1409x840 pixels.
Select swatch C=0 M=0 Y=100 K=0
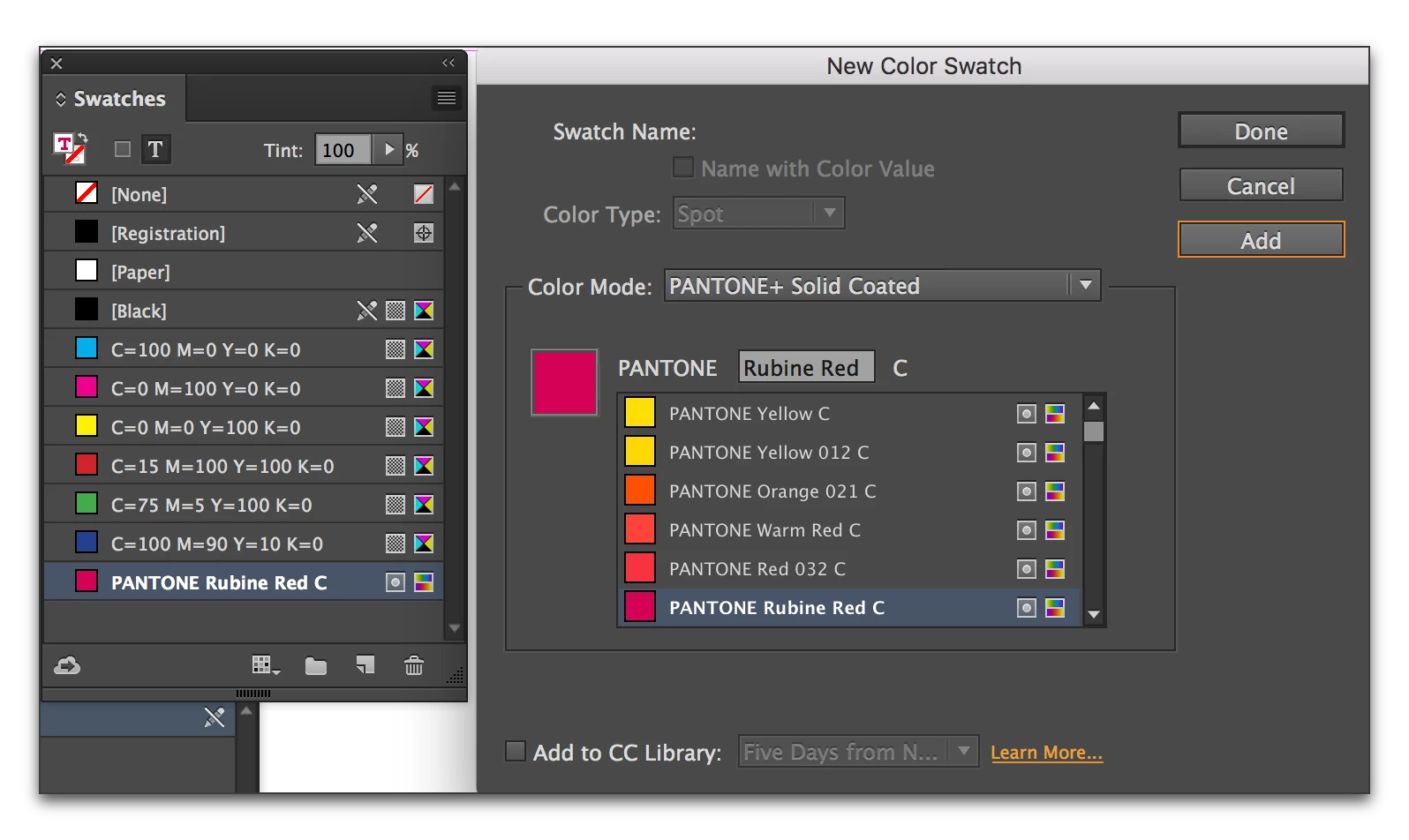pos(244,427)
